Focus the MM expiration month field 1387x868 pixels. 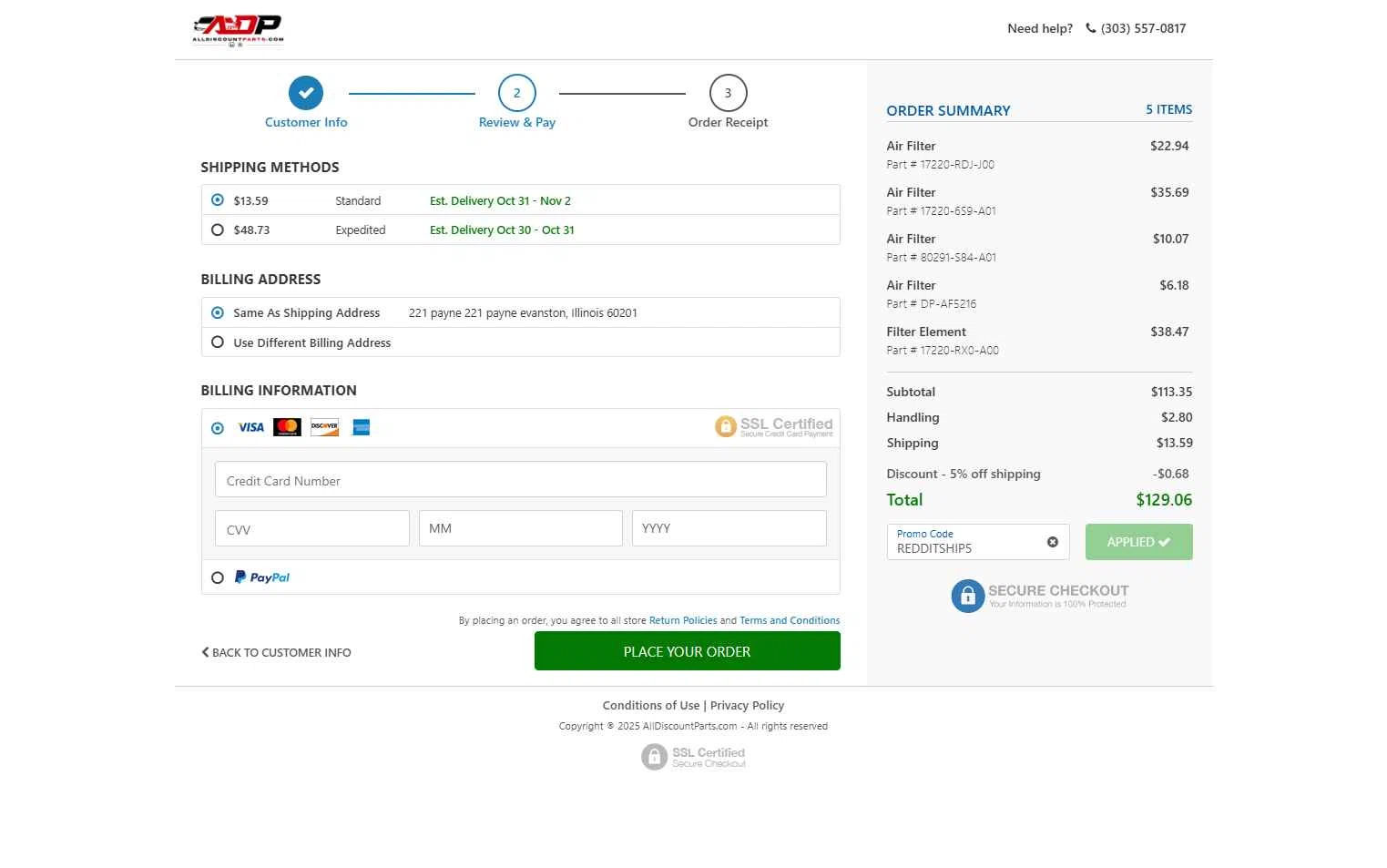click(521, 528)
